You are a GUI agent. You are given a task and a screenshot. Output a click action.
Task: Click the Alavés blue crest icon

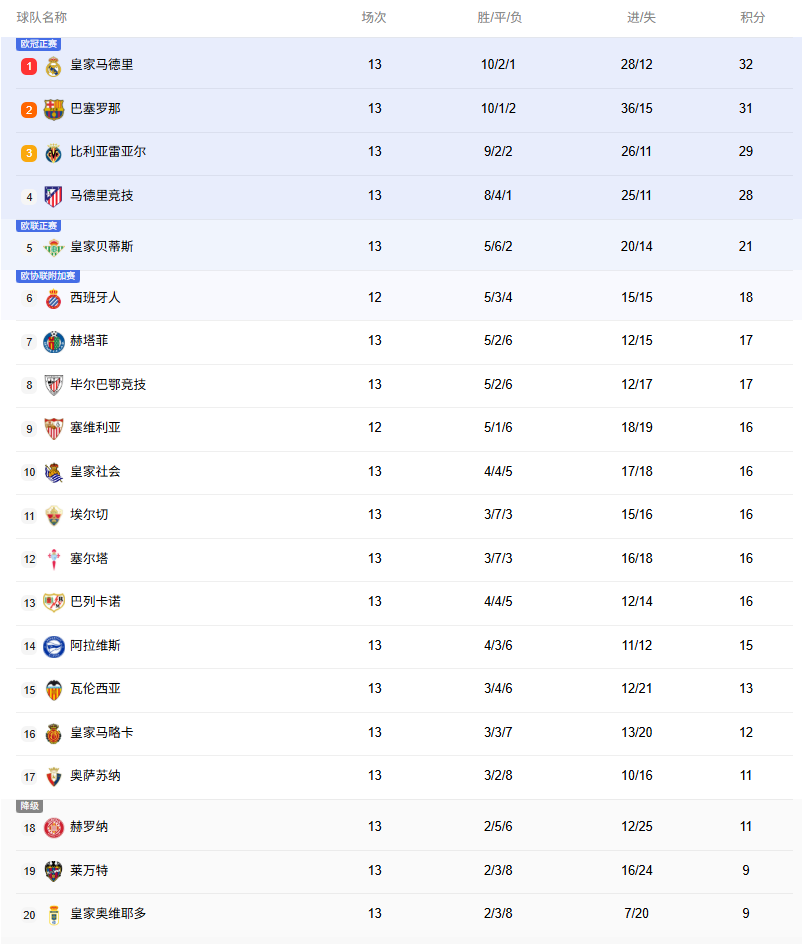(54, 646)
